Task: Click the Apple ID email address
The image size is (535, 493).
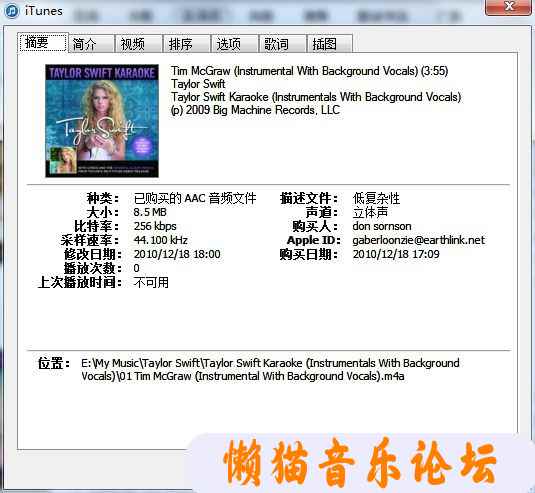Action: tap(419, 240)
